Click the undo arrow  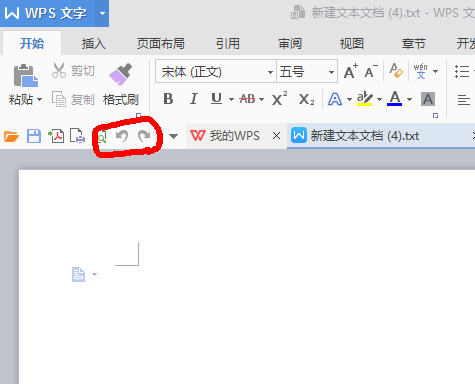122,136
